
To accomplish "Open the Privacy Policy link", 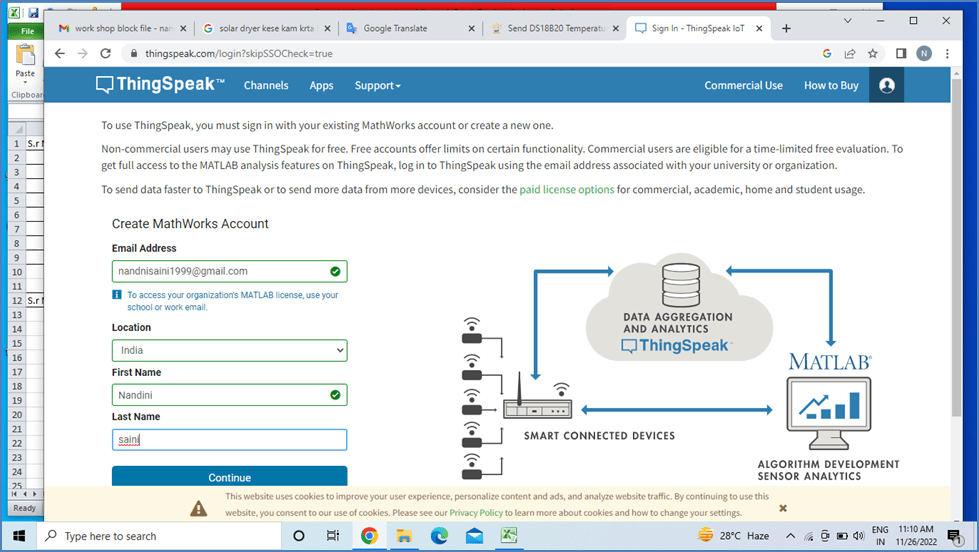I will point(476,513).
